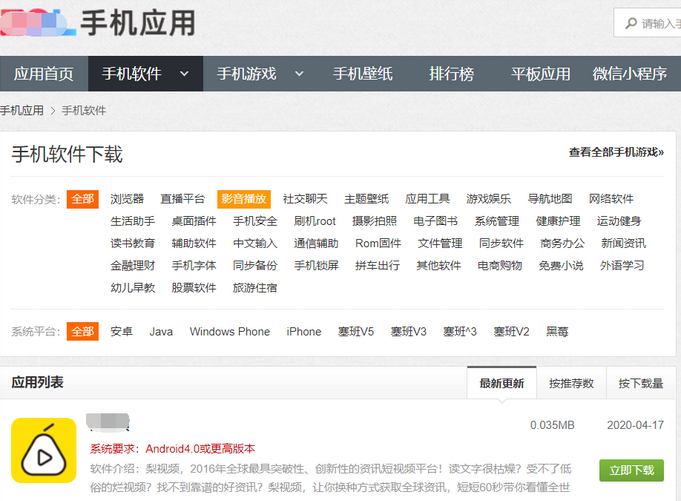Click the 手机应用 breadcrumb link
Image resolution: width=681 pixels, height=501 pixels.
pyautogui.click(x=22, y=110)
